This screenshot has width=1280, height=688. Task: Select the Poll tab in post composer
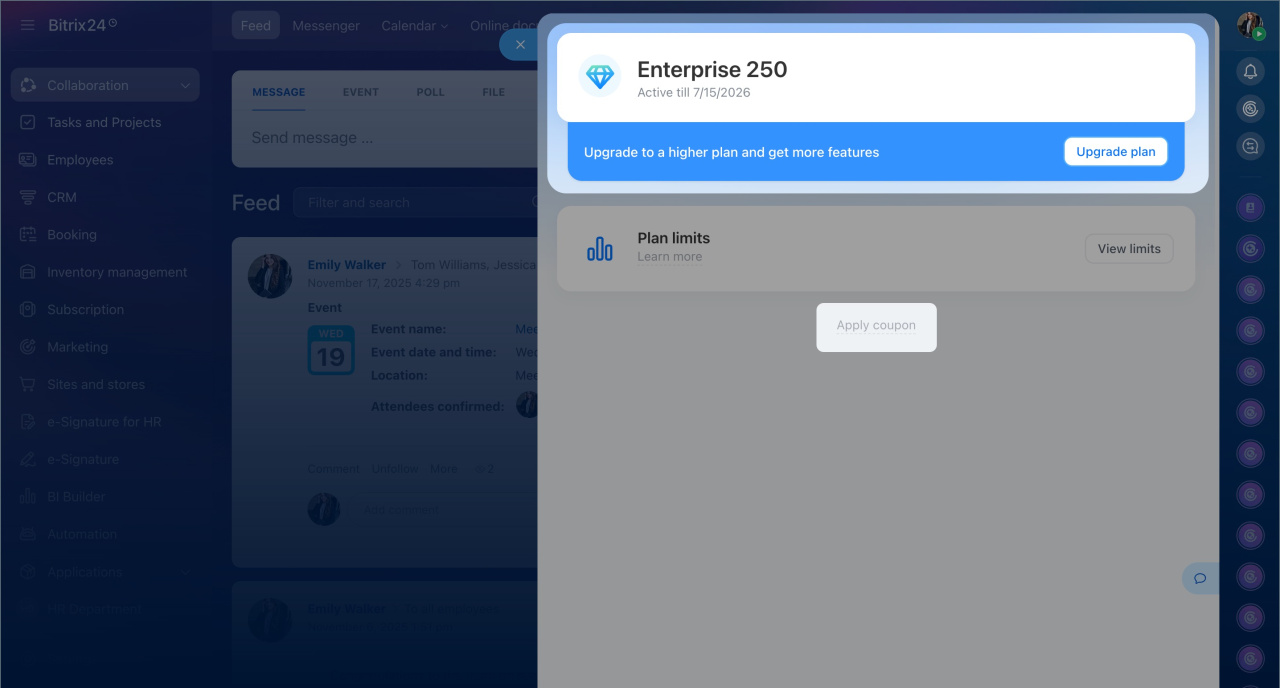[430, 92]
